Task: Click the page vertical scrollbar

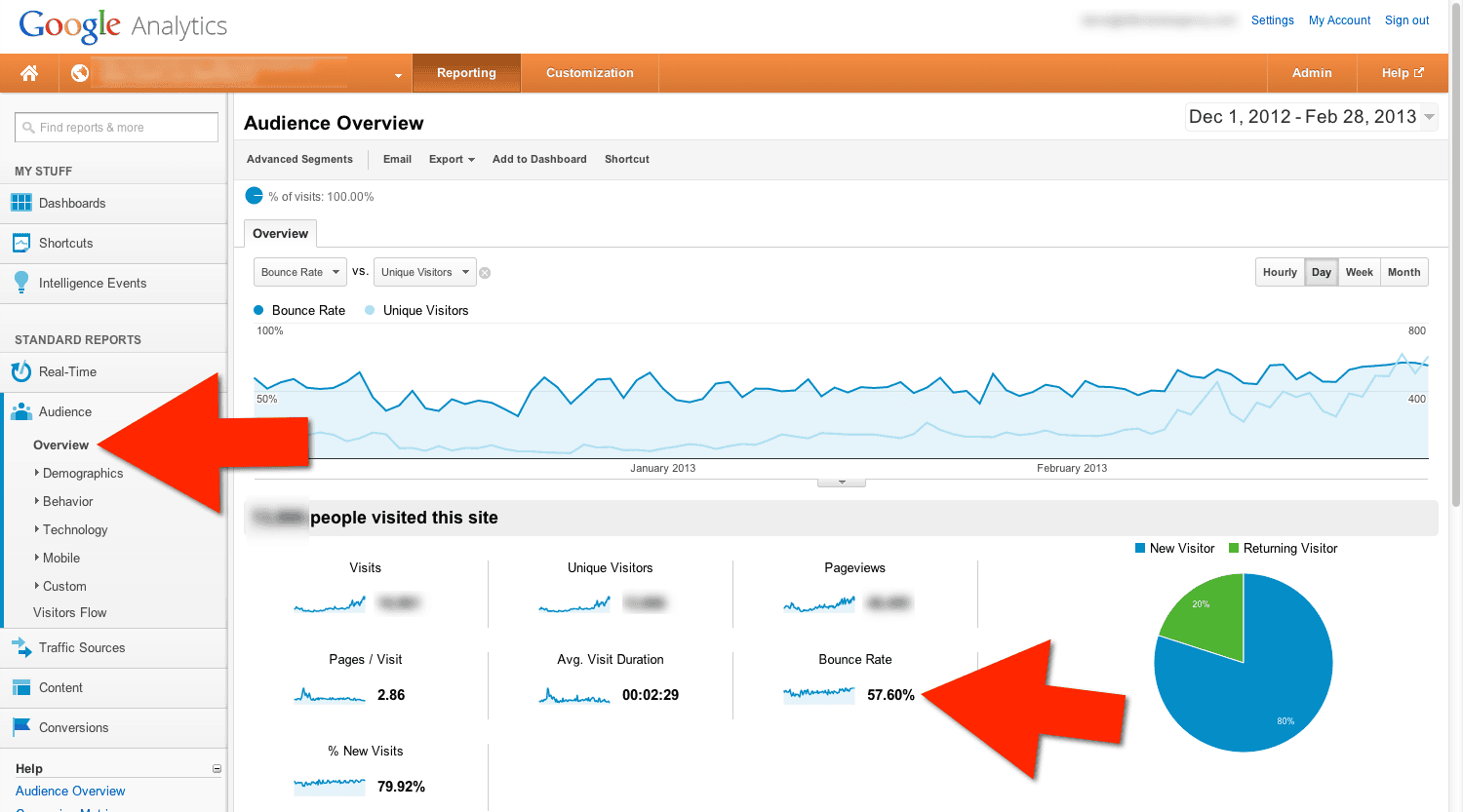Action: (x=1456, y=253)
